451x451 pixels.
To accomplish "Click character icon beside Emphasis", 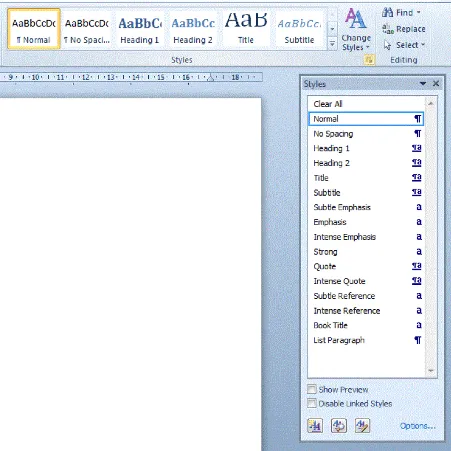I will 419,222.
